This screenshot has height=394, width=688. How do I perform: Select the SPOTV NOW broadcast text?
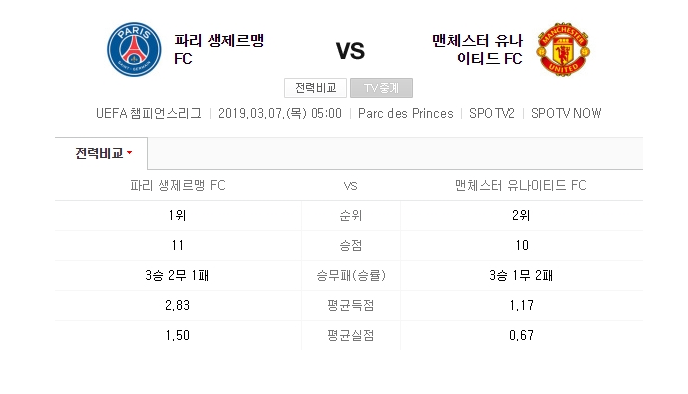point(566,114)
